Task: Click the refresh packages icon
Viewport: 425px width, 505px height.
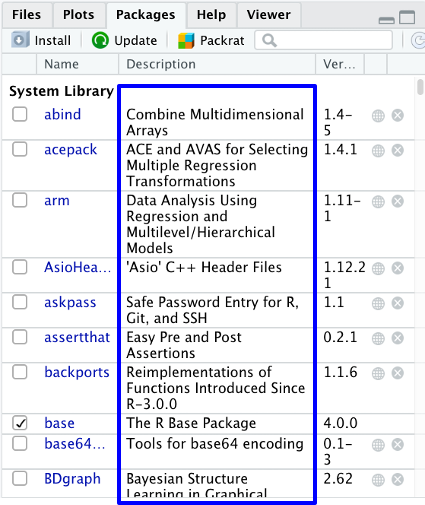Action: [418, 40]
